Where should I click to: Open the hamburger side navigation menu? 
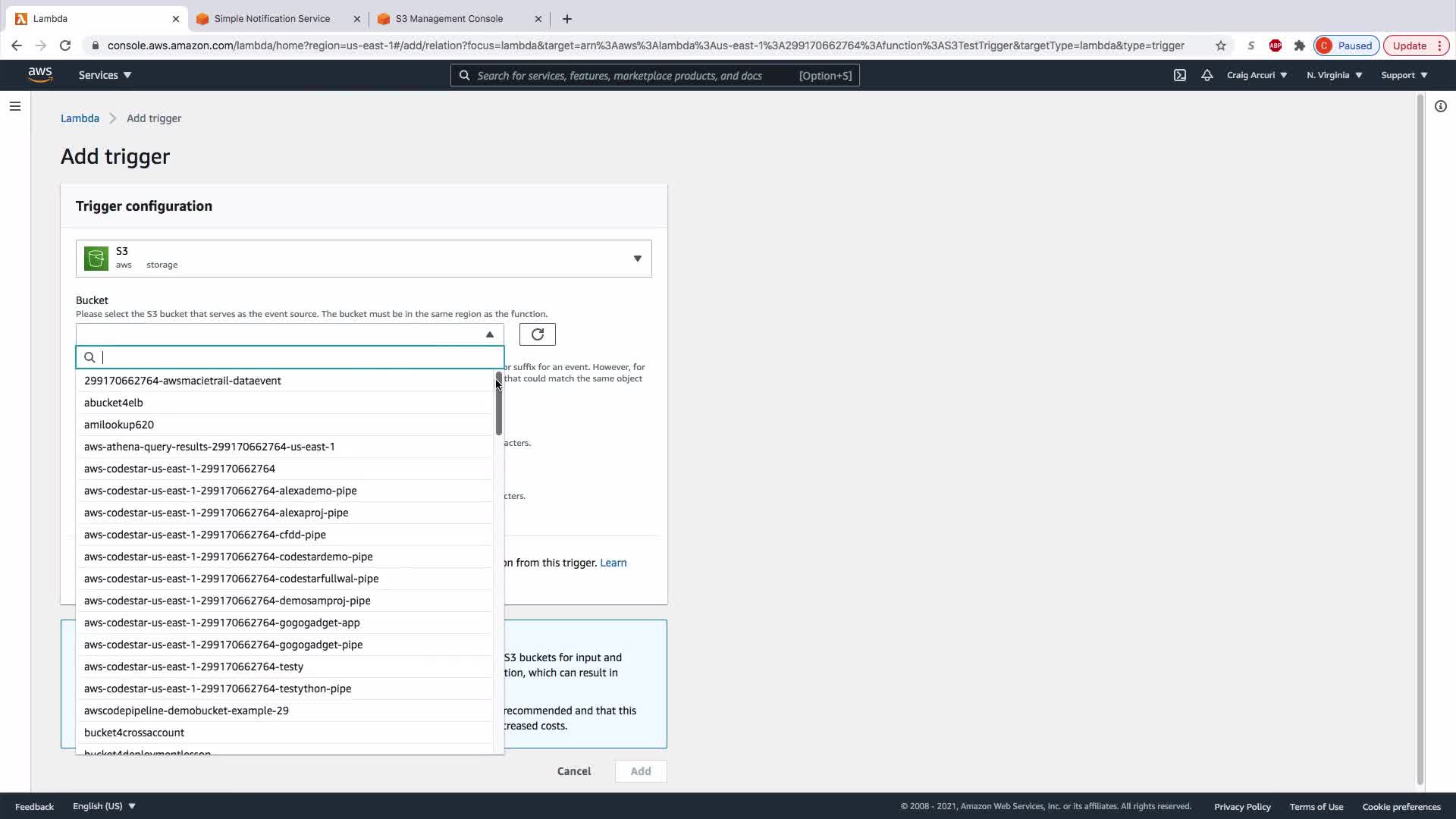click(14, 106)
